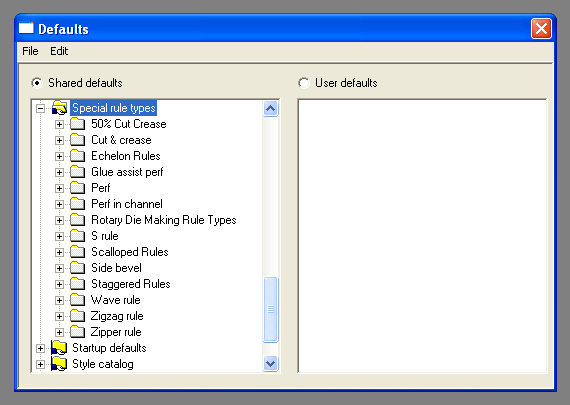Select the Special rule types label
Screen dimensions: 570x405
click(114, 108)
